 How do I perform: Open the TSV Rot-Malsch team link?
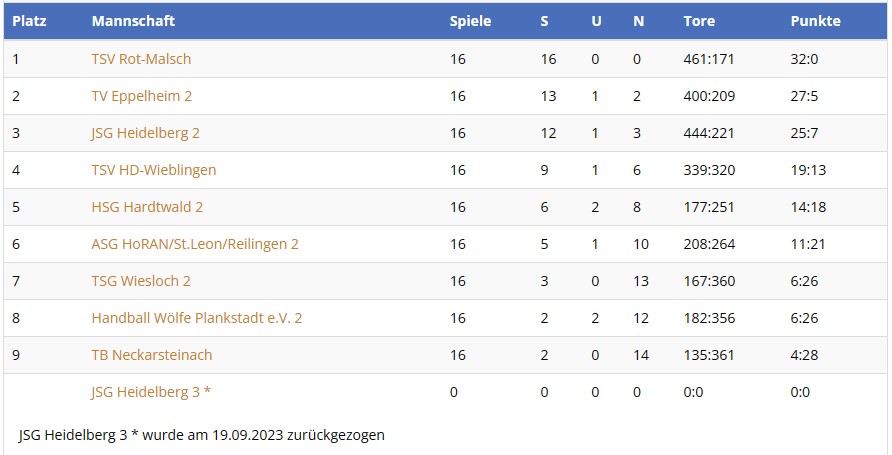(x=141, y=59)
